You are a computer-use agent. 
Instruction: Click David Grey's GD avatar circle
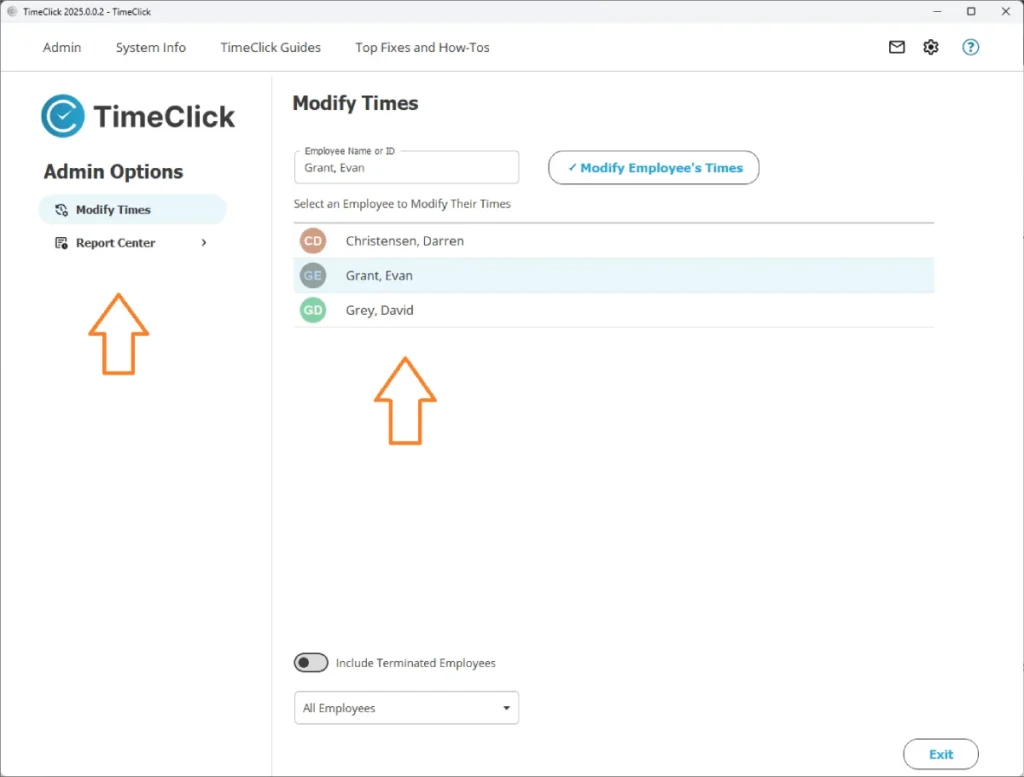[x=313, y=310]
